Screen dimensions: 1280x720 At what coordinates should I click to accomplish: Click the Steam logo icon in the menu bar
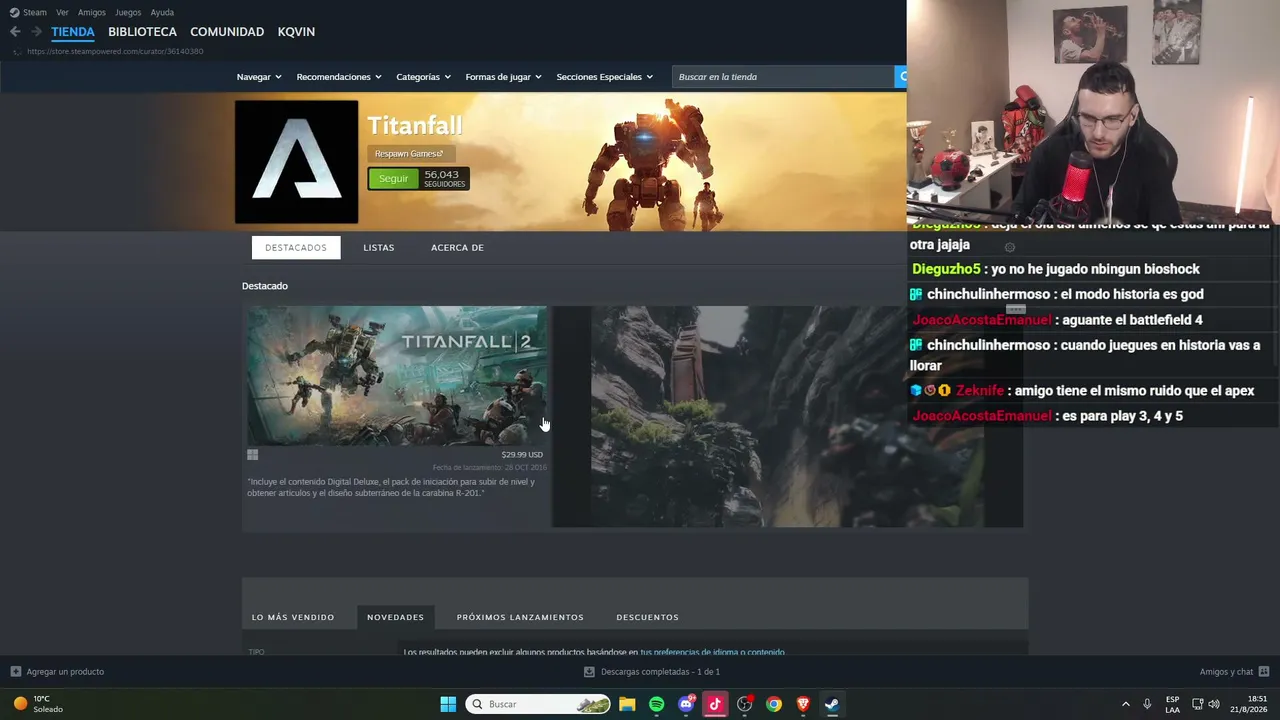point(14,12)
